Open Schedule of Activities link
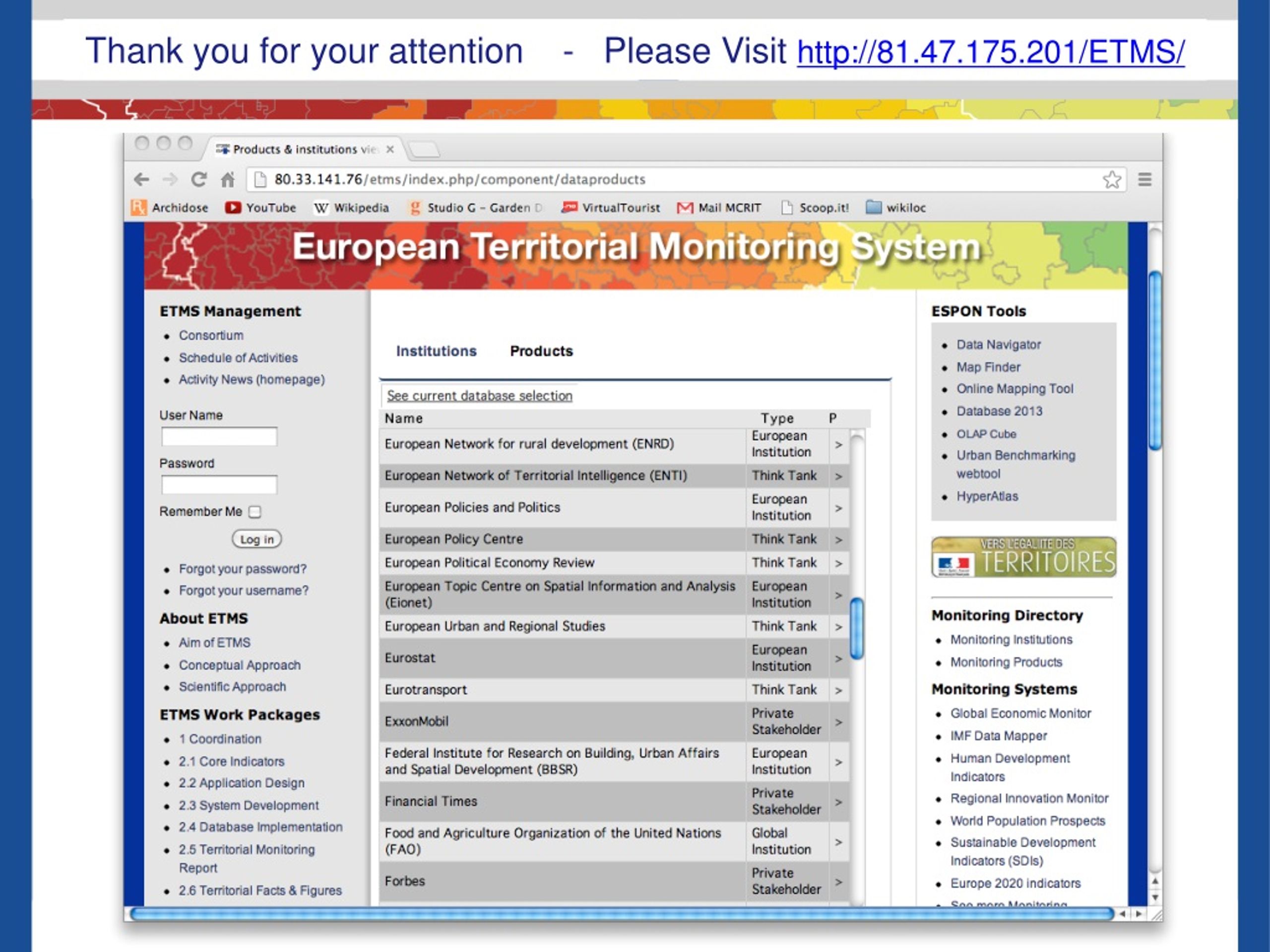This screenshot has width=1270, height=952. tap(238, 358)
